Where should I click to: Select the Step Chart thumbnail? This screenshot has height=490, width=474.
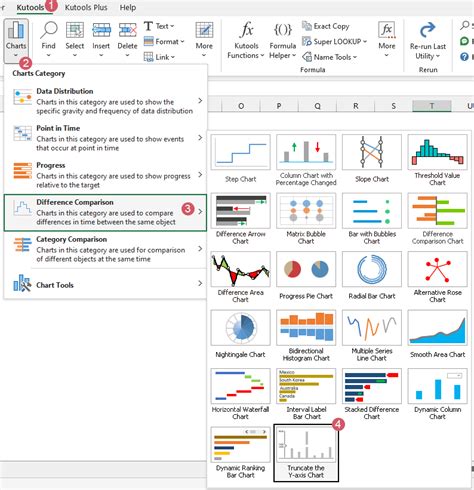click(240, 152)
